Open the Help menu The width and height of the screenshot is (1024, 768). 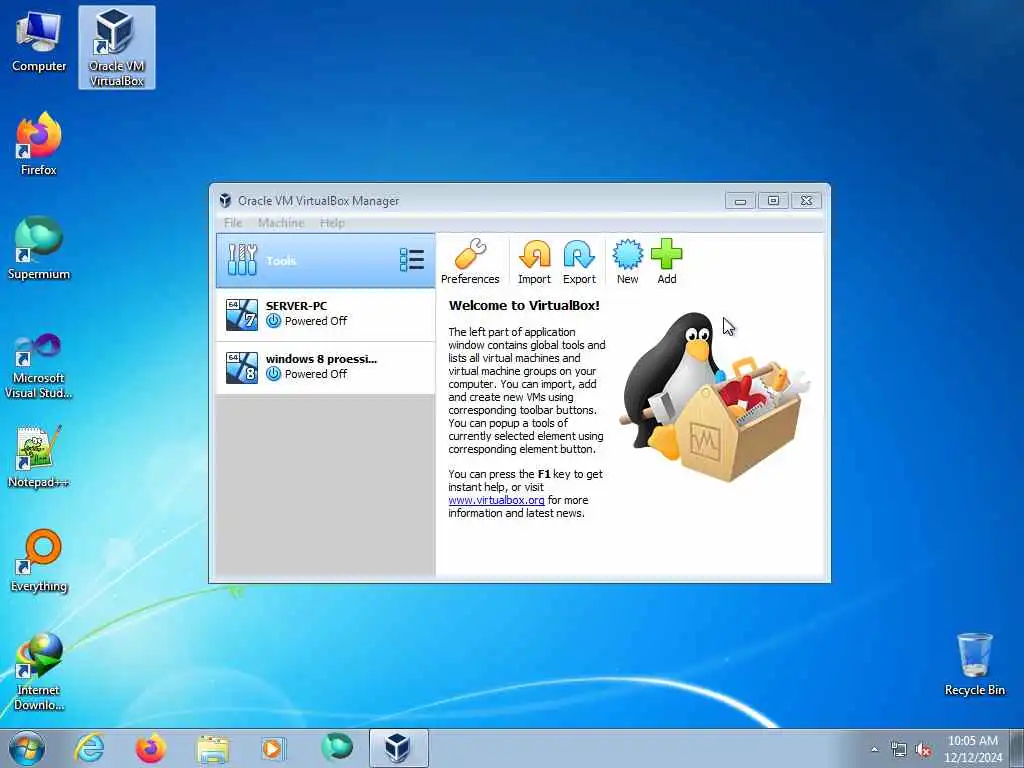coord(332,223)
